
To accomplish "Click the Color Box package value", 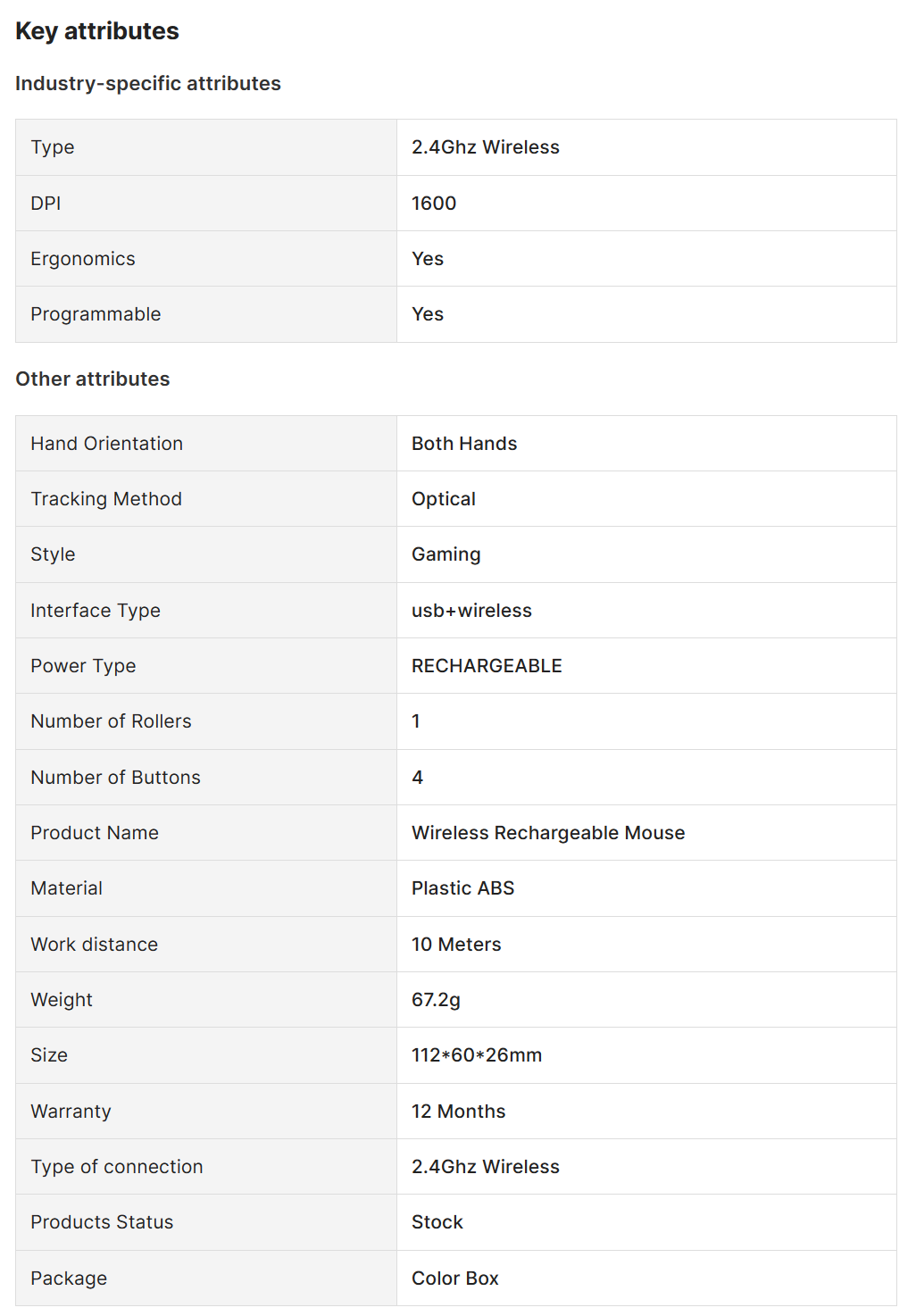I will [x=455, y=1279].
